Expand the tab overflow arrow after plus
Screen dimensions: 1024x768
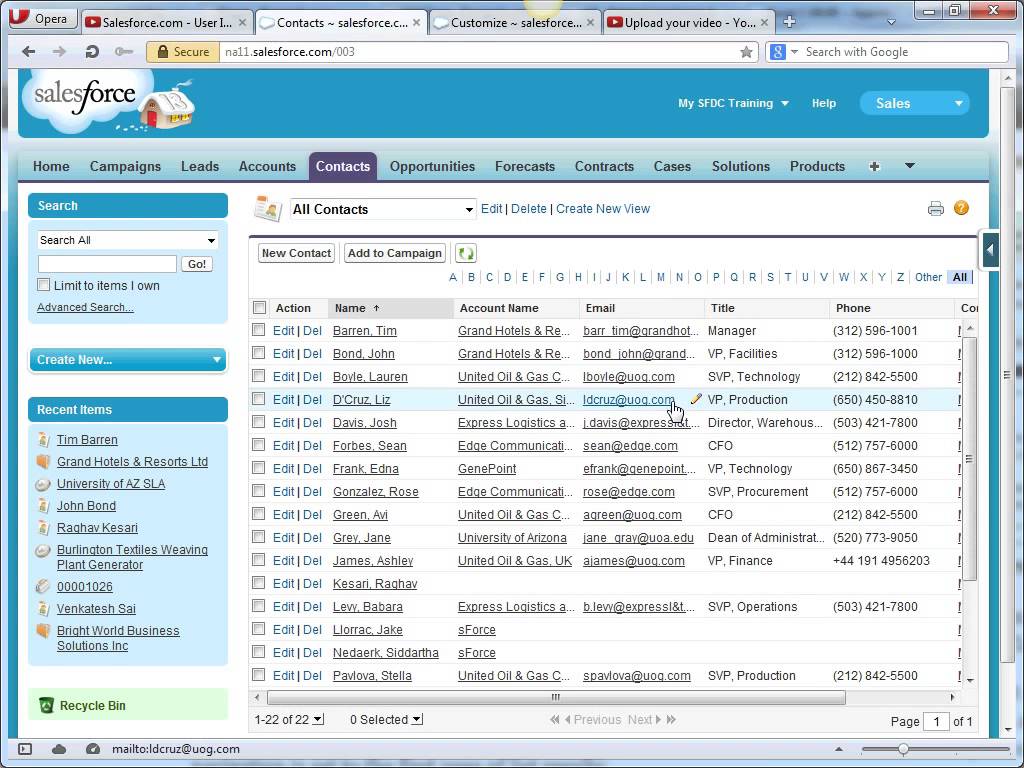tap(909, 166)
